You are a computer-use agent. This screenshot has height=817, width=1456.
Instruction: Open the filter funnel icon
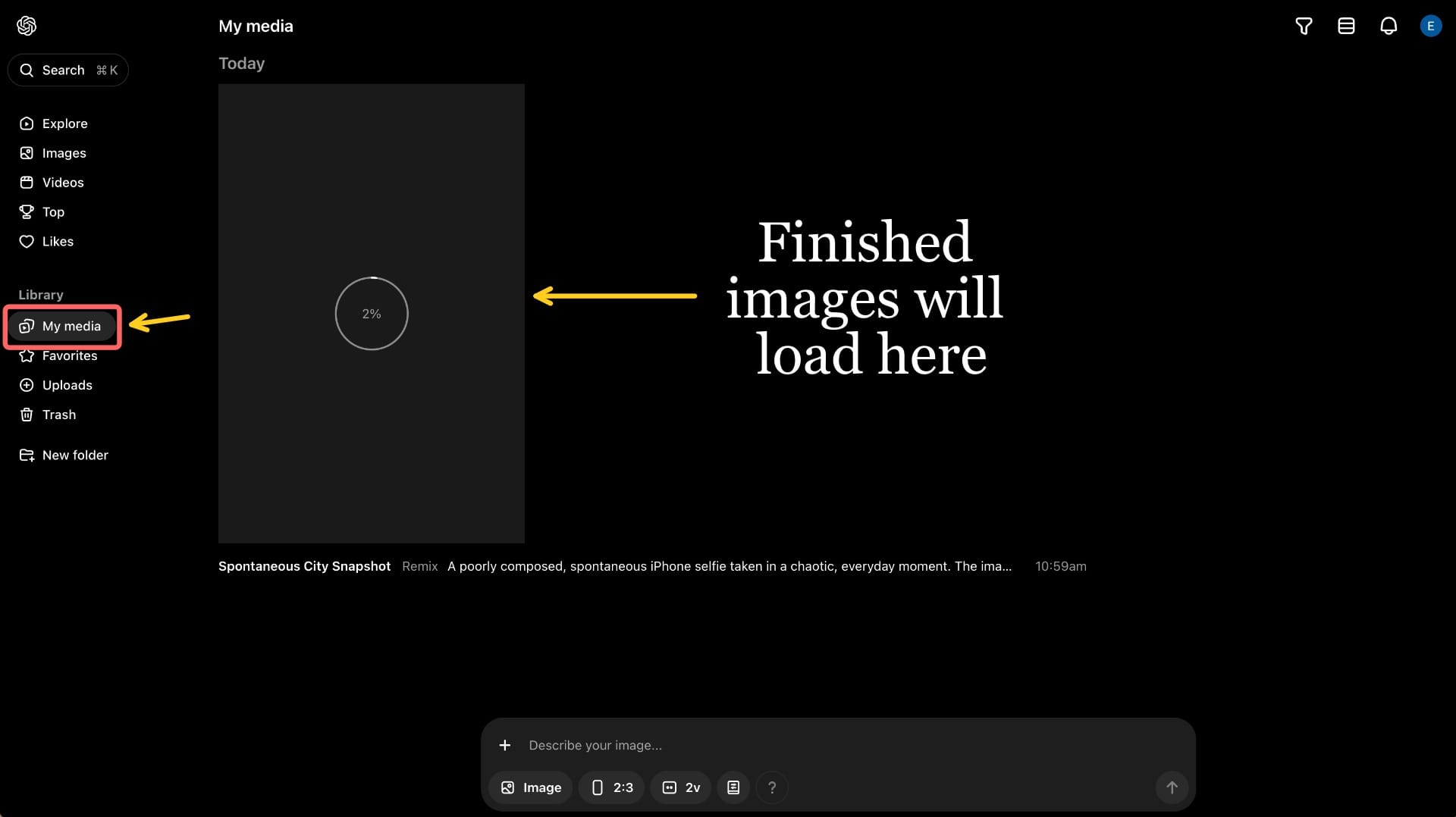coord(1304,27)
